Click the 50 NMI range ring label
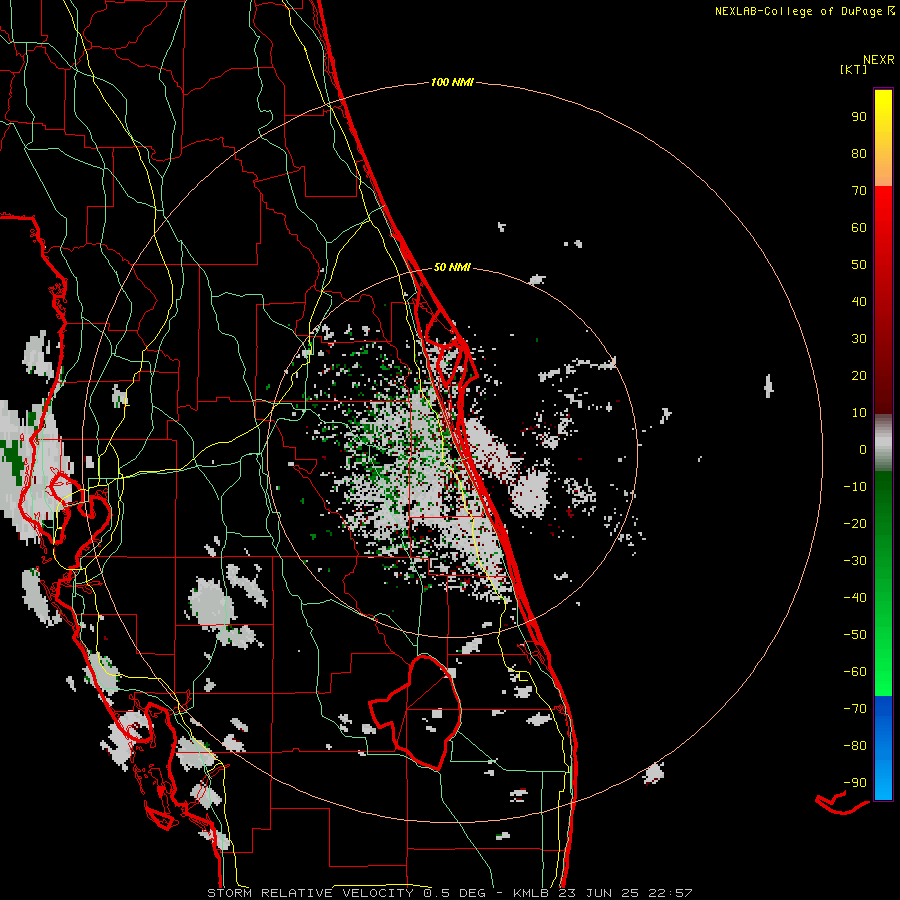The width and height of the screenshot is (900, 900). (x=452, y=267)
